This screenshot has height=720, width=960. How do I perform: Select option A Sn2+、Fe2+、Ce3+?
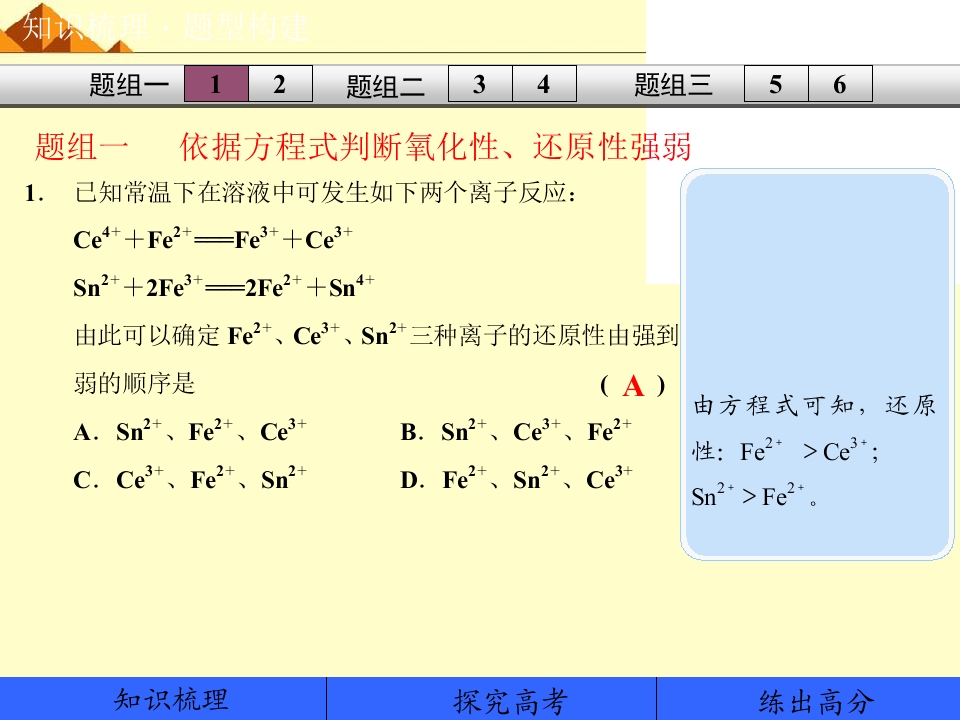coord(190,431)
